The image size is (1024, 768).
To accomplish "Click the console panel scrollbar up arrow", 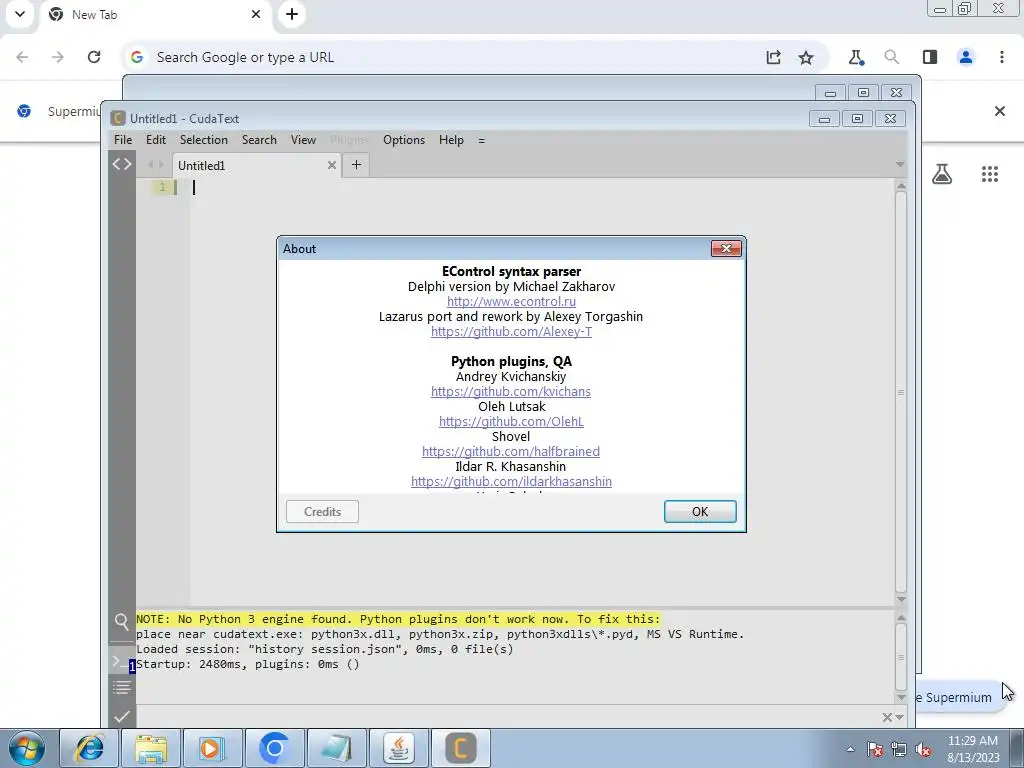I will click(901, 618).
